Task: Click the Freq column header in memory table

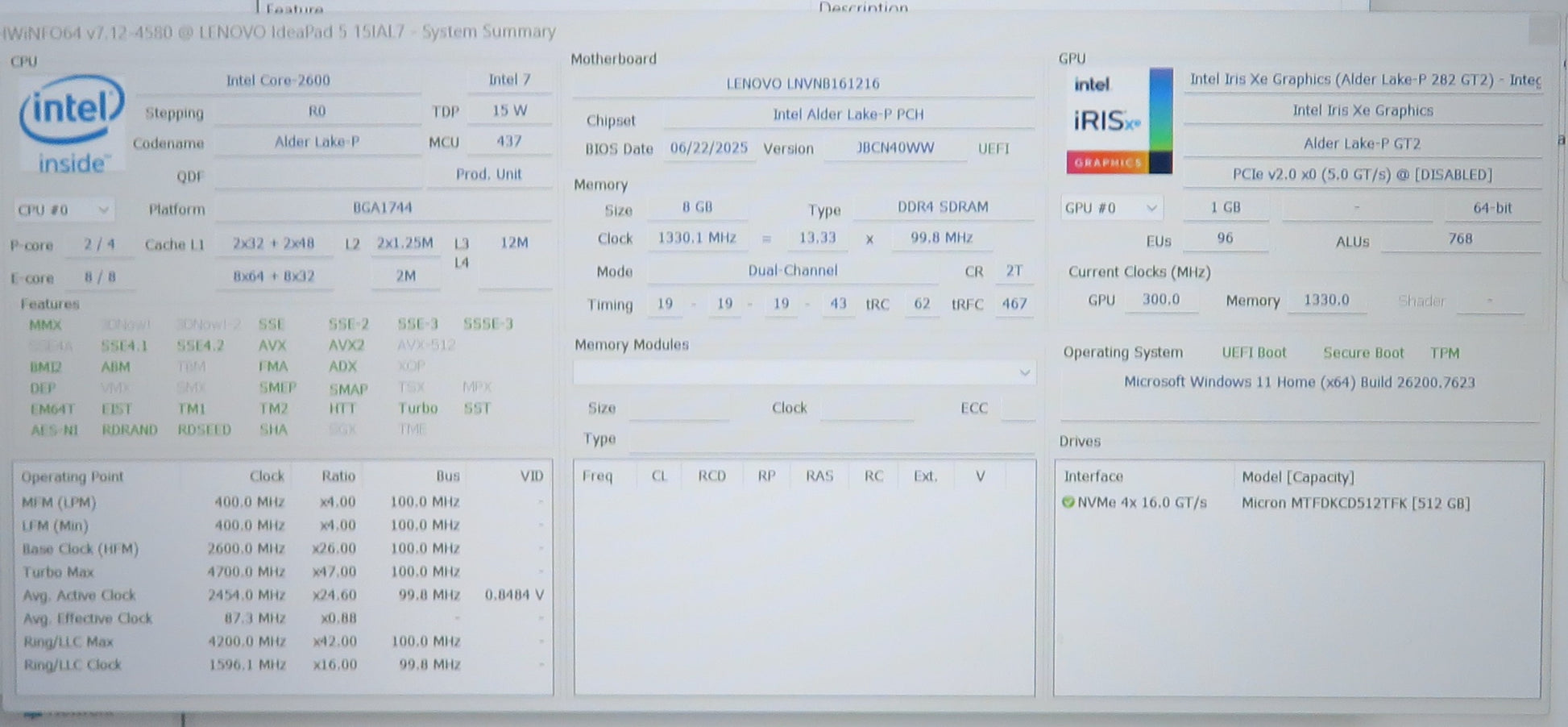Action: [x=597, y=476]
